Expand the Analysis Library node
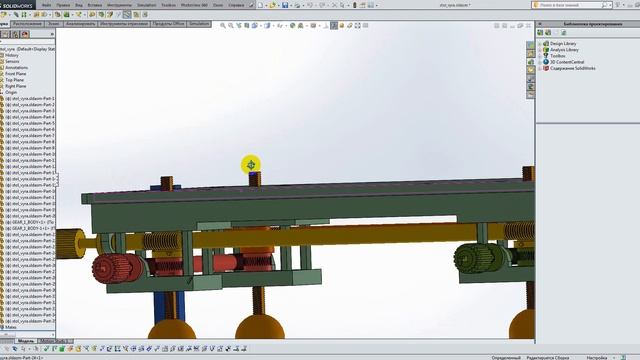Image resolution: width=640 pixels, height=360 pixels. (540, 50)
